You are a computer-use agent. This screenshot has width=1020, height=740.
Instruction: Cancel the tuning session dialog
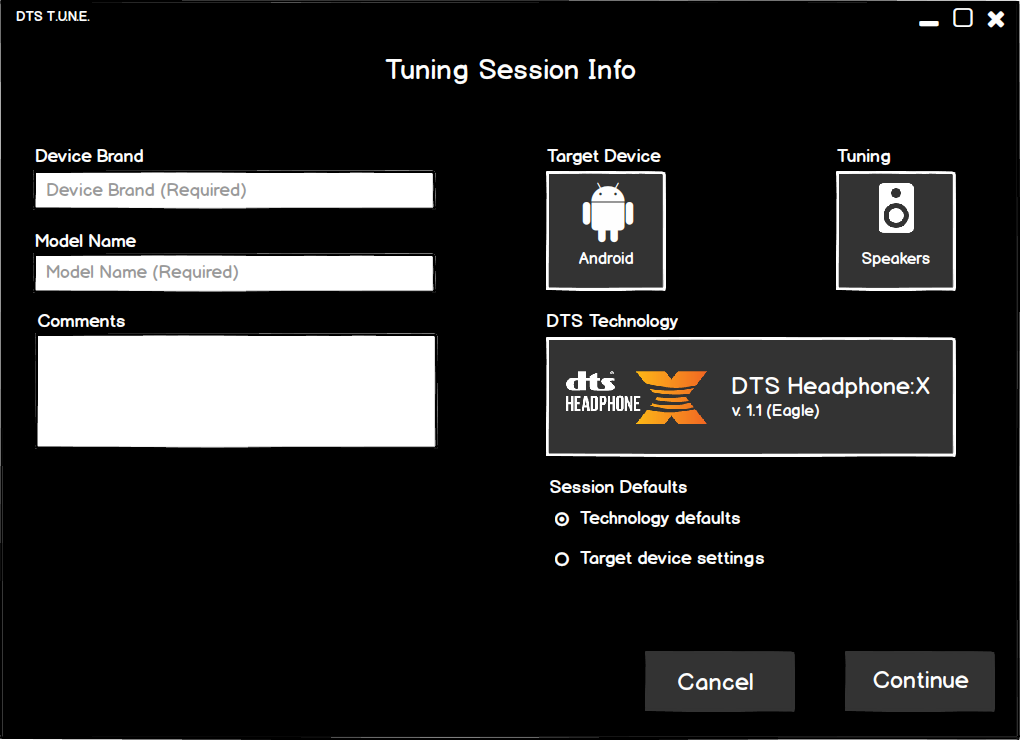point(719,681)
